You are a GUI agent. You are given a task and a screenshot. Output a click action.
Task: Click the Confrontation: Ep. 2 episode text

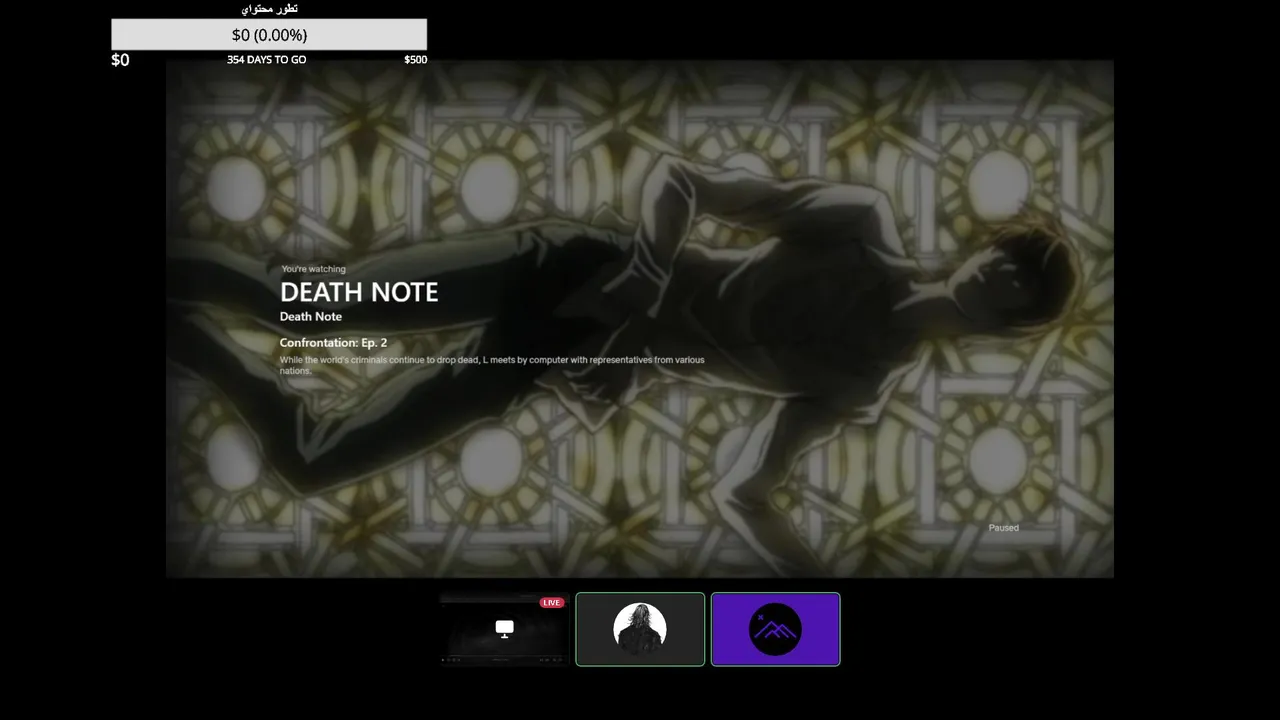[x=333, y=343]
